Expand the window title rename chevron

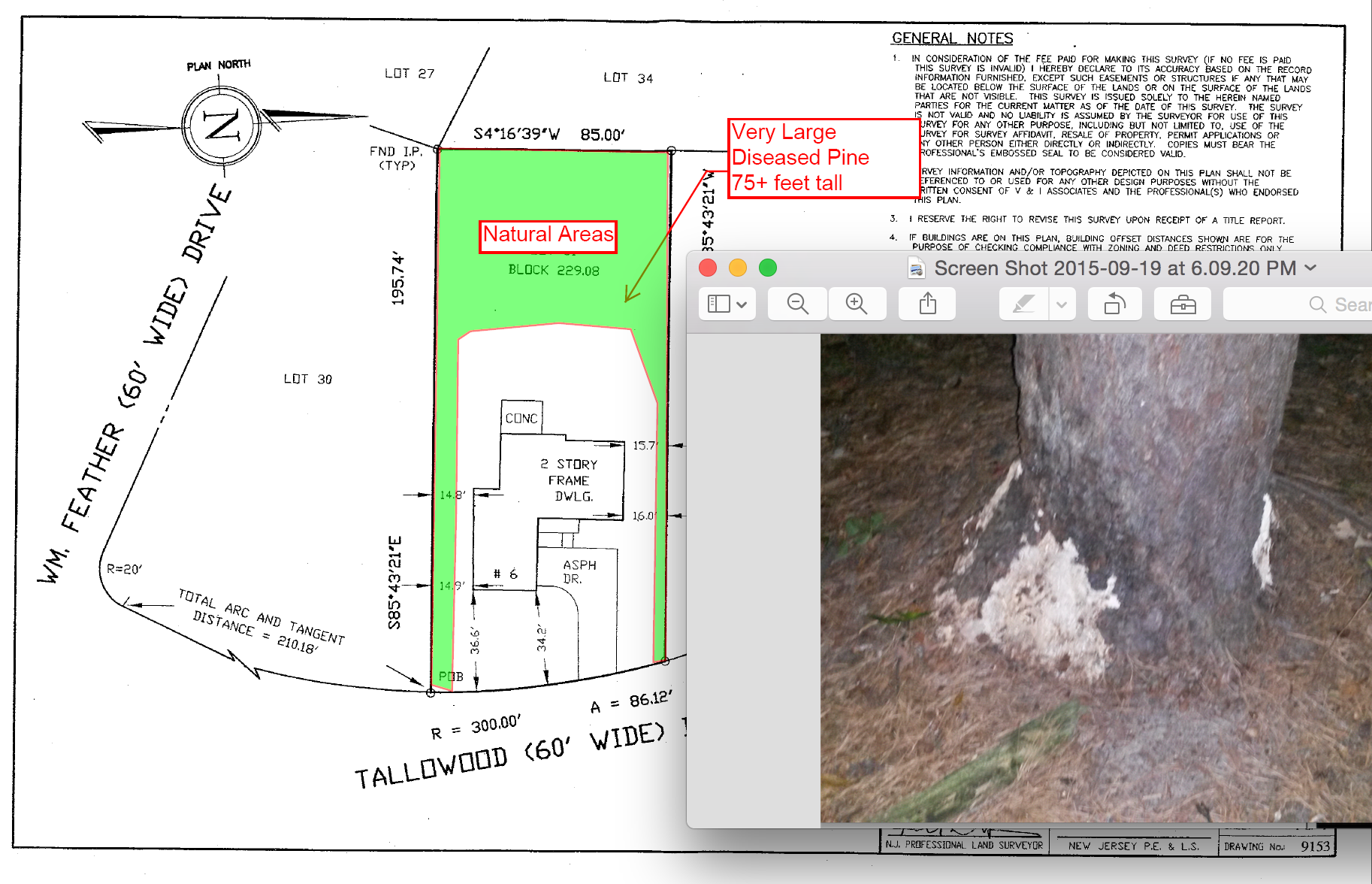coord(1310,268)
